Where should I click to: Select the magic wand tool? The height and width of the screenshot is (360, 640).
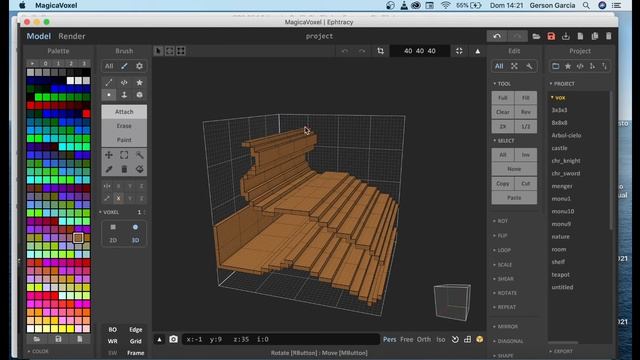click(x=140, y=155)
